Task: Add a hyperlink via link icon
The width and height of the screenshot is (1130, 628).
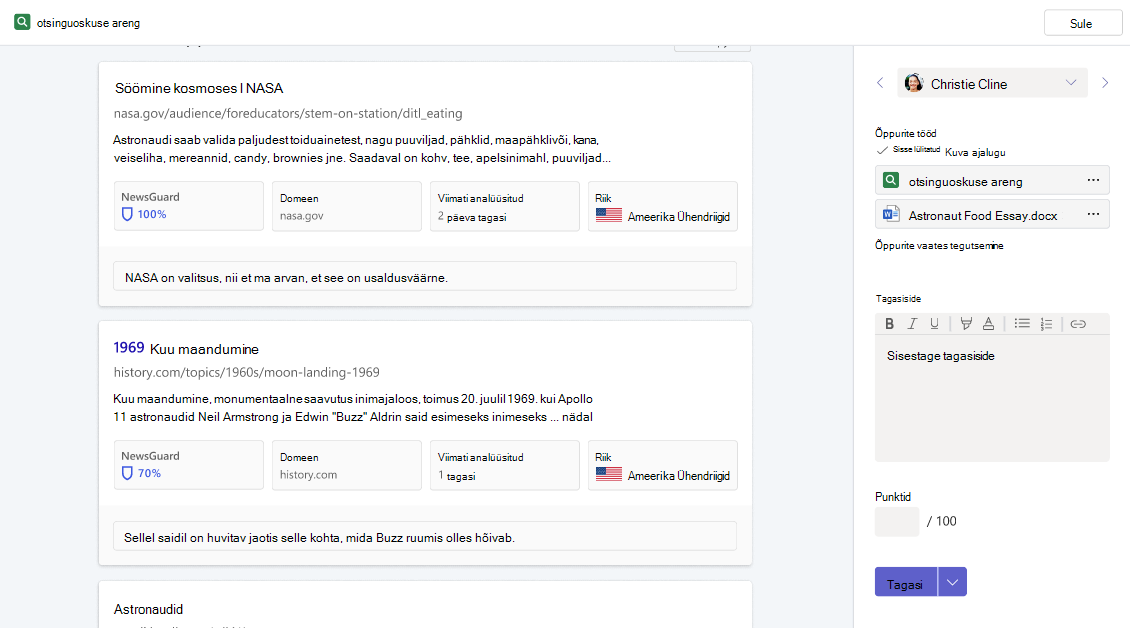Action: coord(1078,324)
